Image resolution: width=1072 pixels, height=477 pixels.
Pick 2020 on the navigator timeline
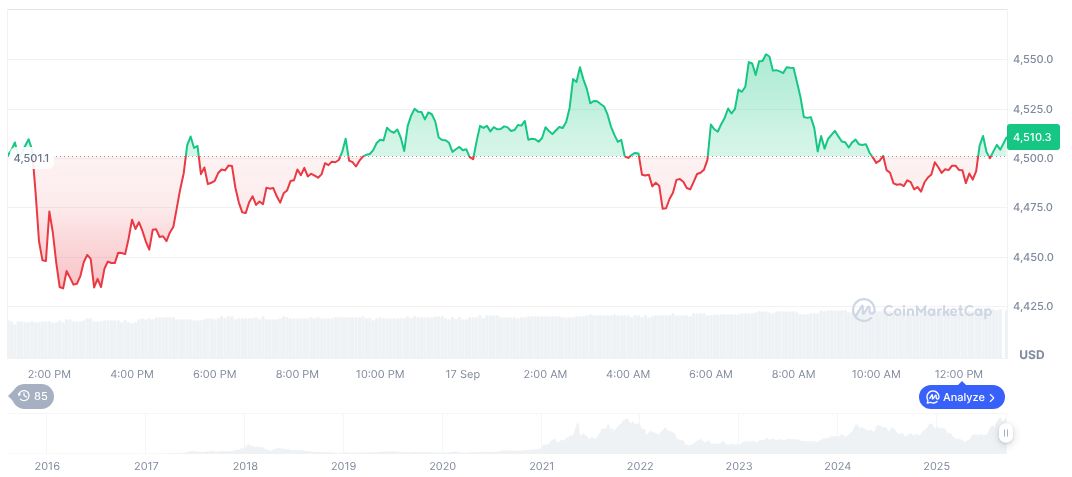coord(442,466)
